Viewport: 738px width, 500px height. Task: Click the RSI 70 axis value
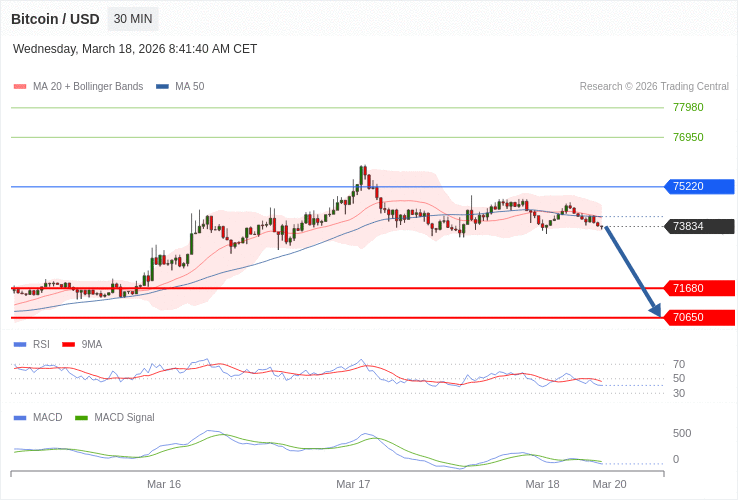[x=679, y=364]
